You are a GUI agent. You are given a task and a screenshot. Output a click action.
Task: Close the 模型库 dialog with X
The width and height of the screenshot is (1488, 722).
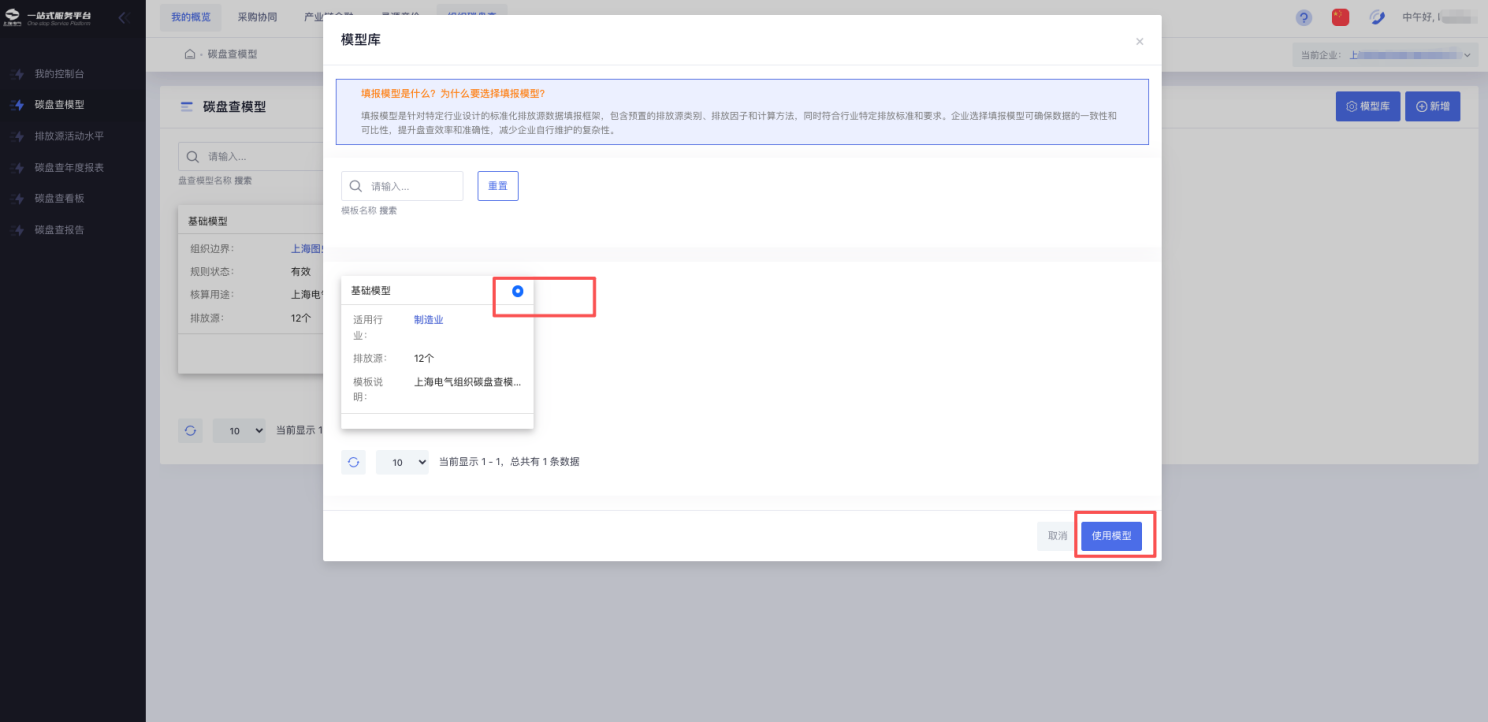1139,42
